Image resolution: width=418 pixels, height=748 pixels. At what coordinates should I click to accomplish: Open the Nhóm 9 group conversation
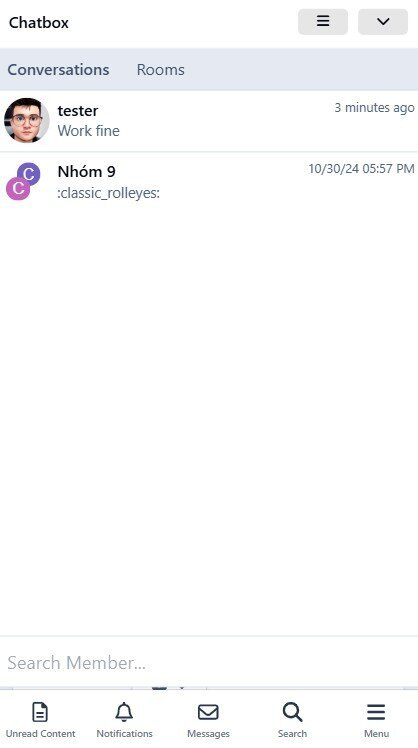[209, 182]
